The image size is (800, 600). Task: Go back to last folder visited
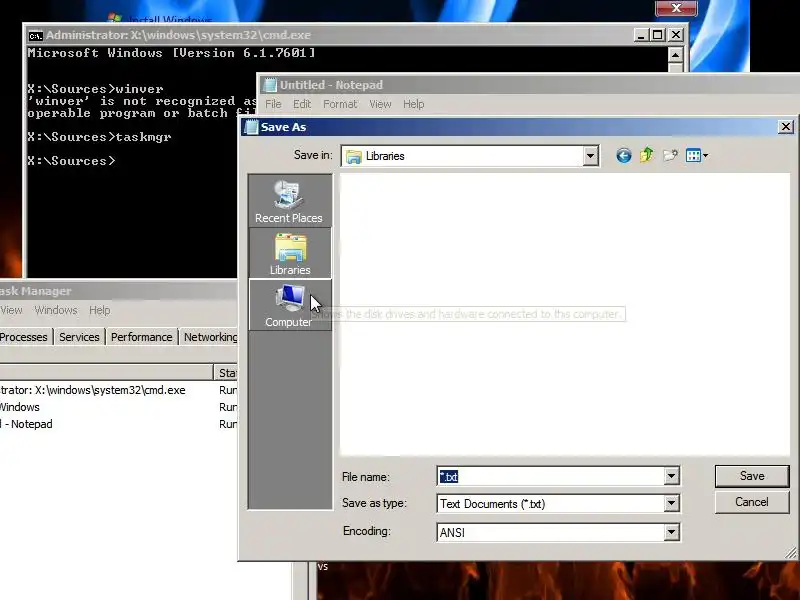point(623,156)
